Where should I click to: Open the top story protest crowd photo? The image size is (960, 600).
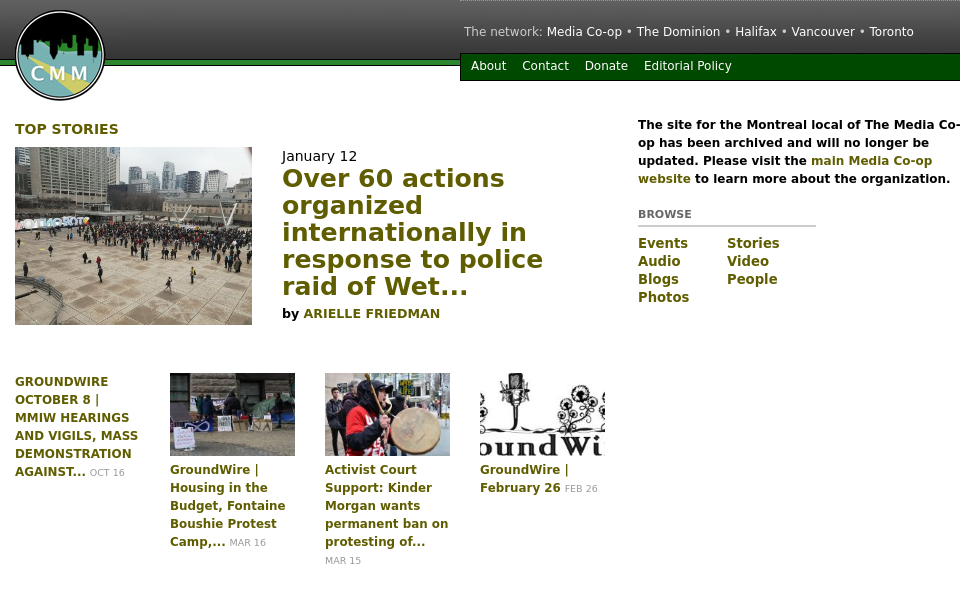click(x=133, y=236)
